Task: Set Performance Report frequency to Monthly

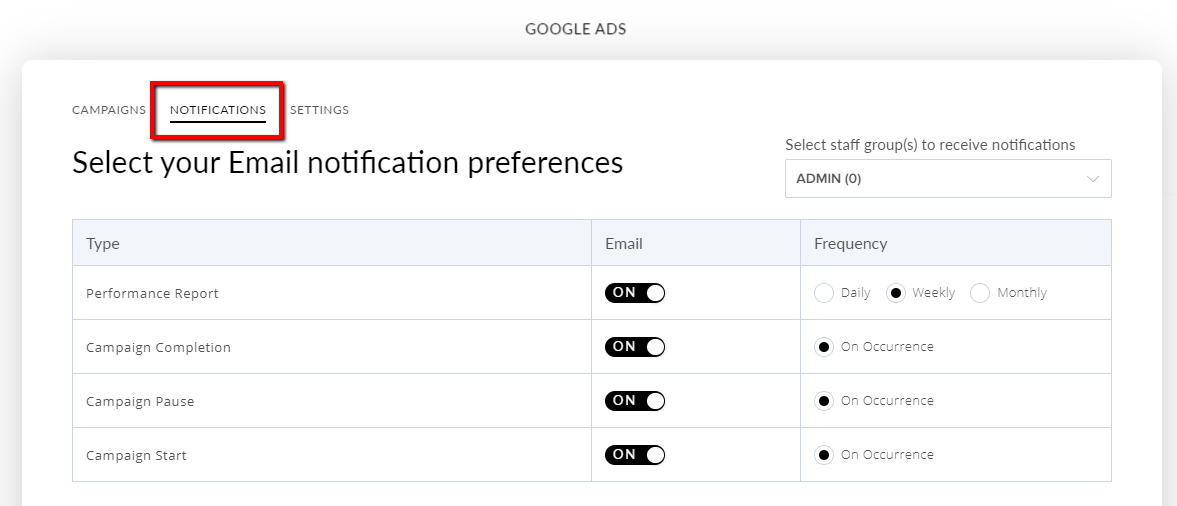Action: [980, 293]
